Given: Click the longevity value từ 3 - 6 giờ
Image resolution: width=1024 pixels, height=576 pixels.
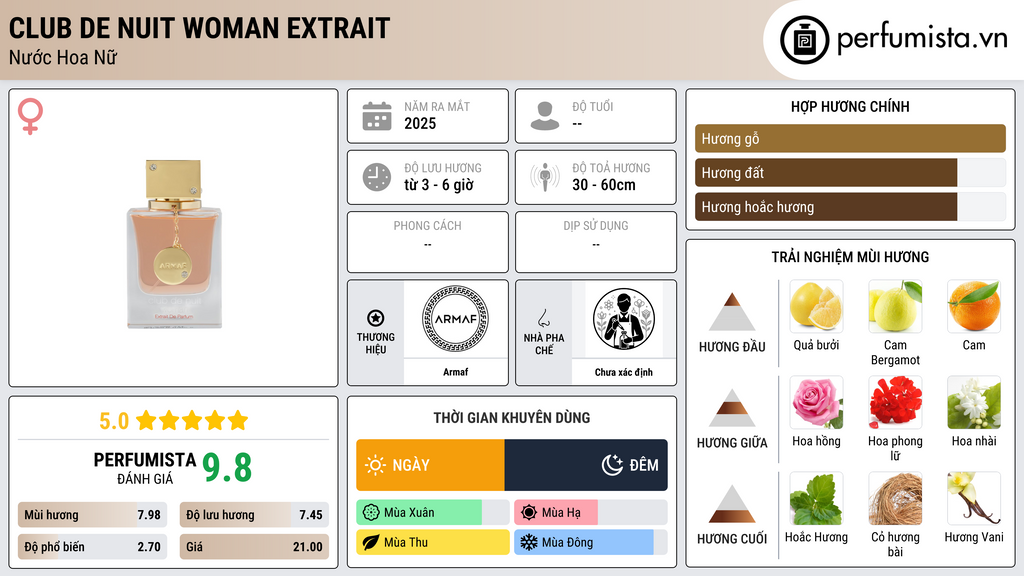Looking at the screenshot, I should point(439,185).
